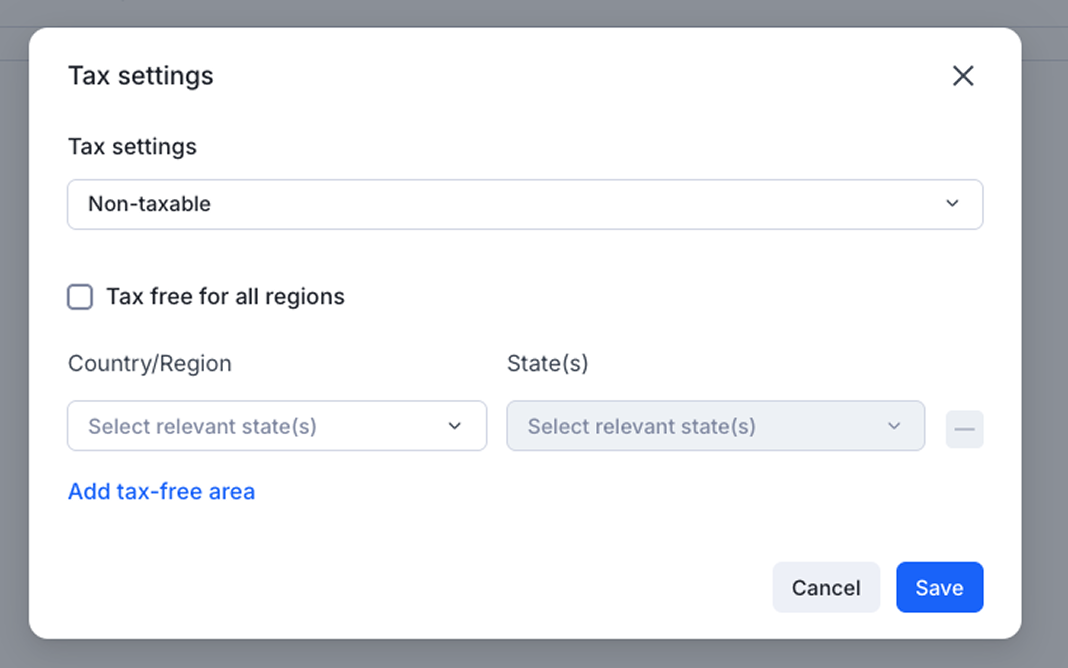Viewport: 1068px width, 668px height.
Task: Enable the Tax free for all regions checkbox
Action: (80, 297)
